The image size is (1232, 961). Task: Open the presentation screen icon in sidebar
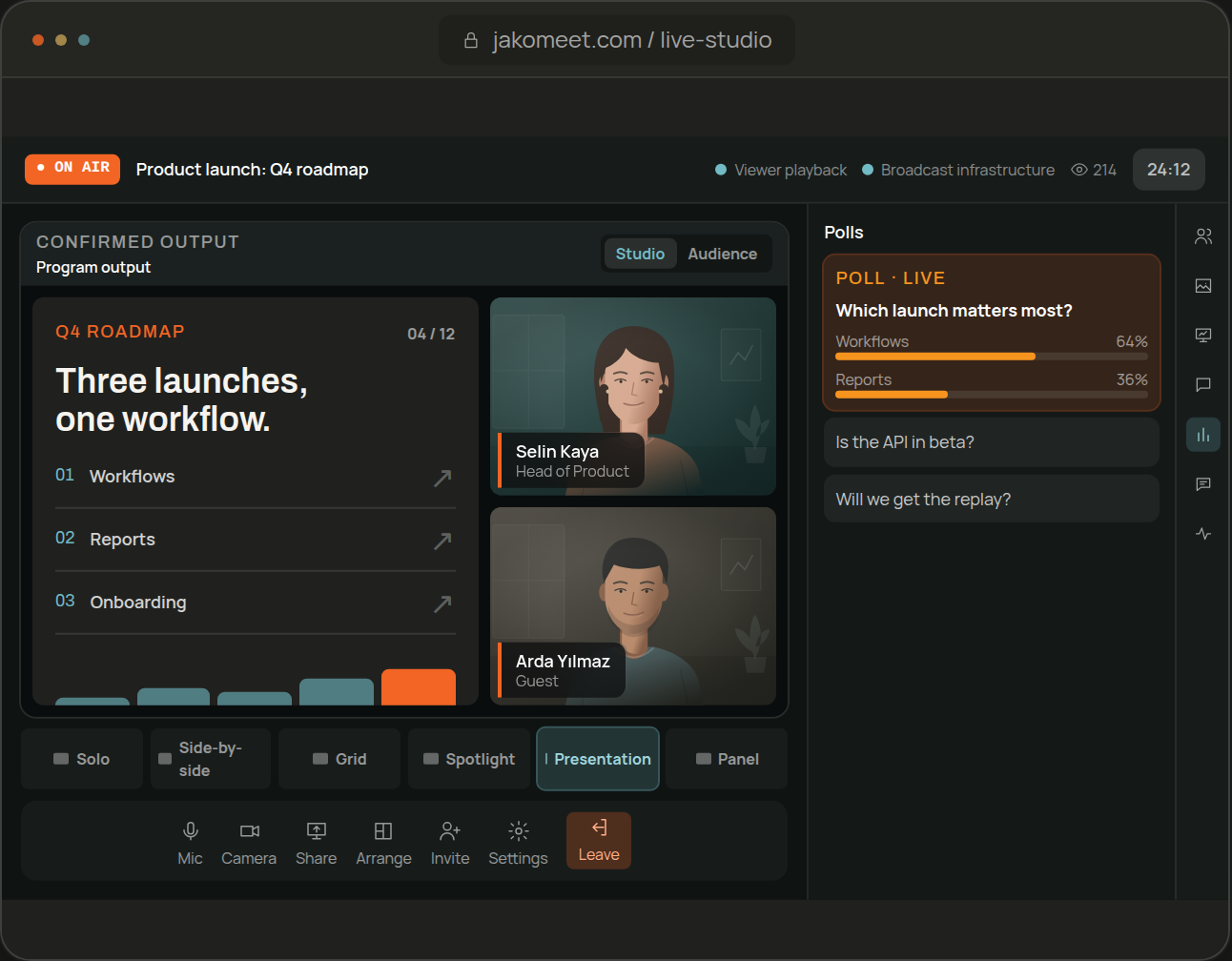click(x=1203, y=336)
